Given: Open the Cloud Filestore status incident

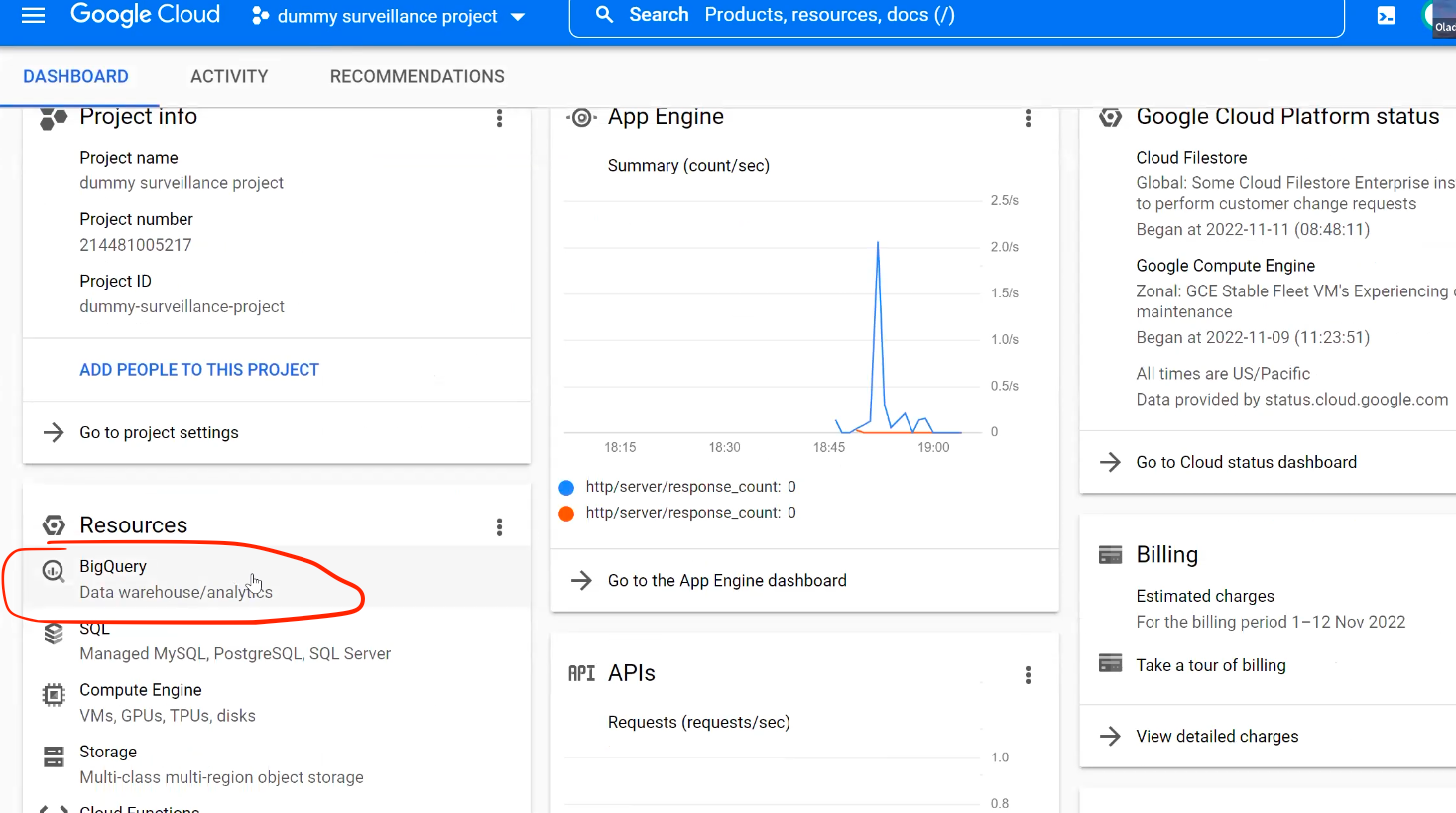Looking at the screenshot, I should click(1295, 193).
